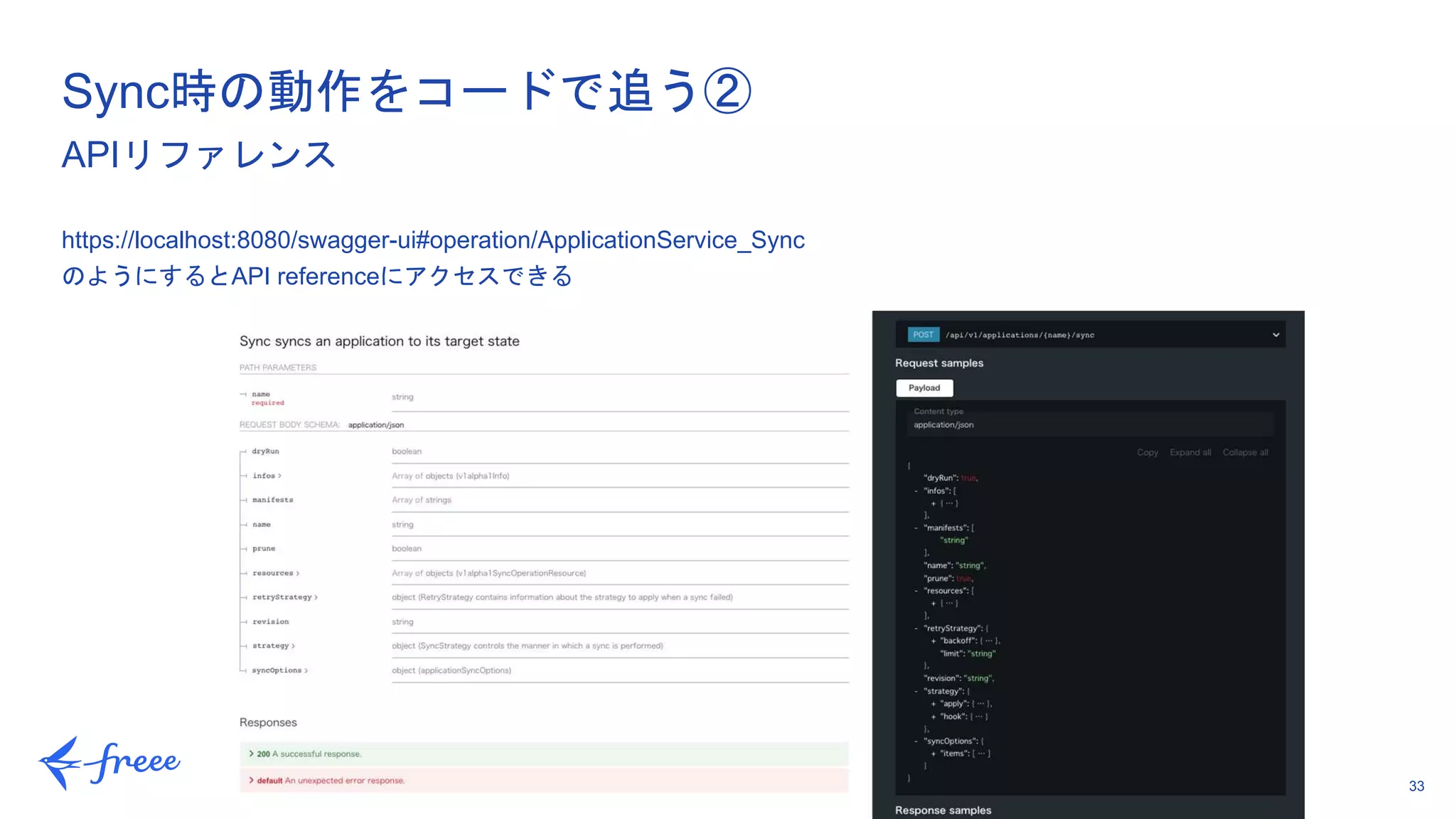The width and height of the screenshot is (1456, 819).
Task: Click the "dryRun" key in JSON sample
Action: tap(939, 478)
